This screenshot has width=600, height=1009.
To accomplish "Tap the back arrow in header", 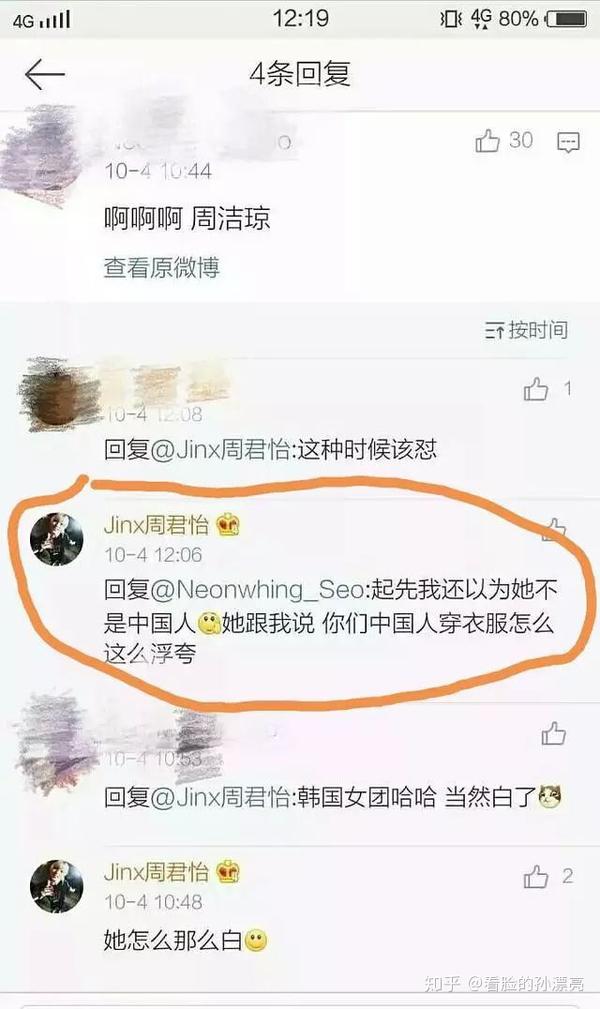I will (44, 75).
